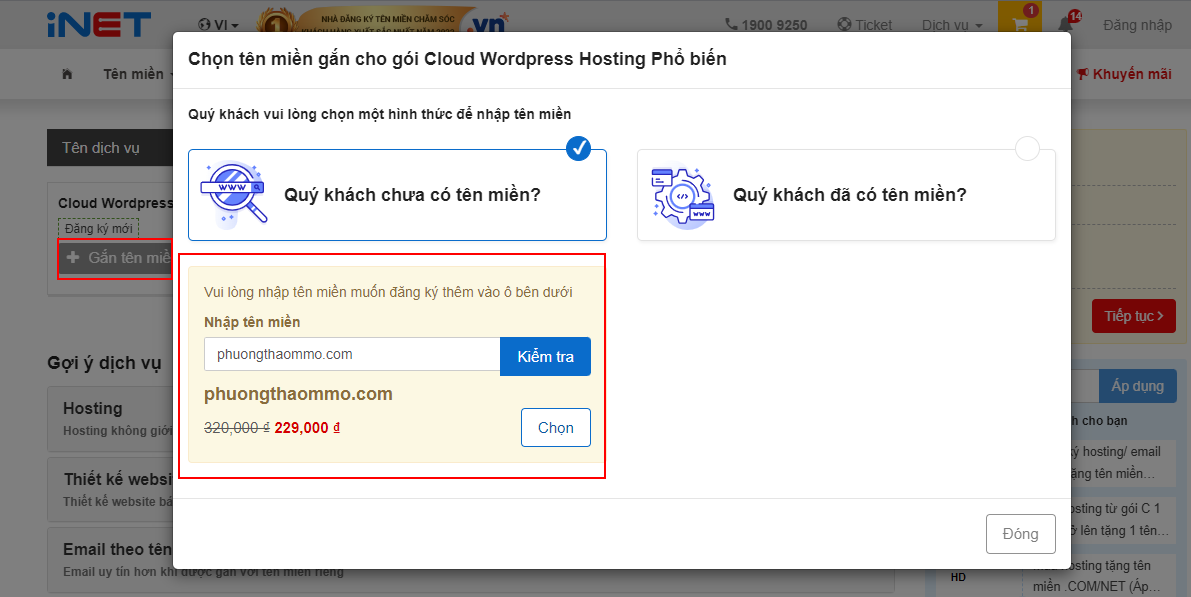1191x597 pixels.
Task: Click the domain search magnifier illustration
Action: [234, 192]
